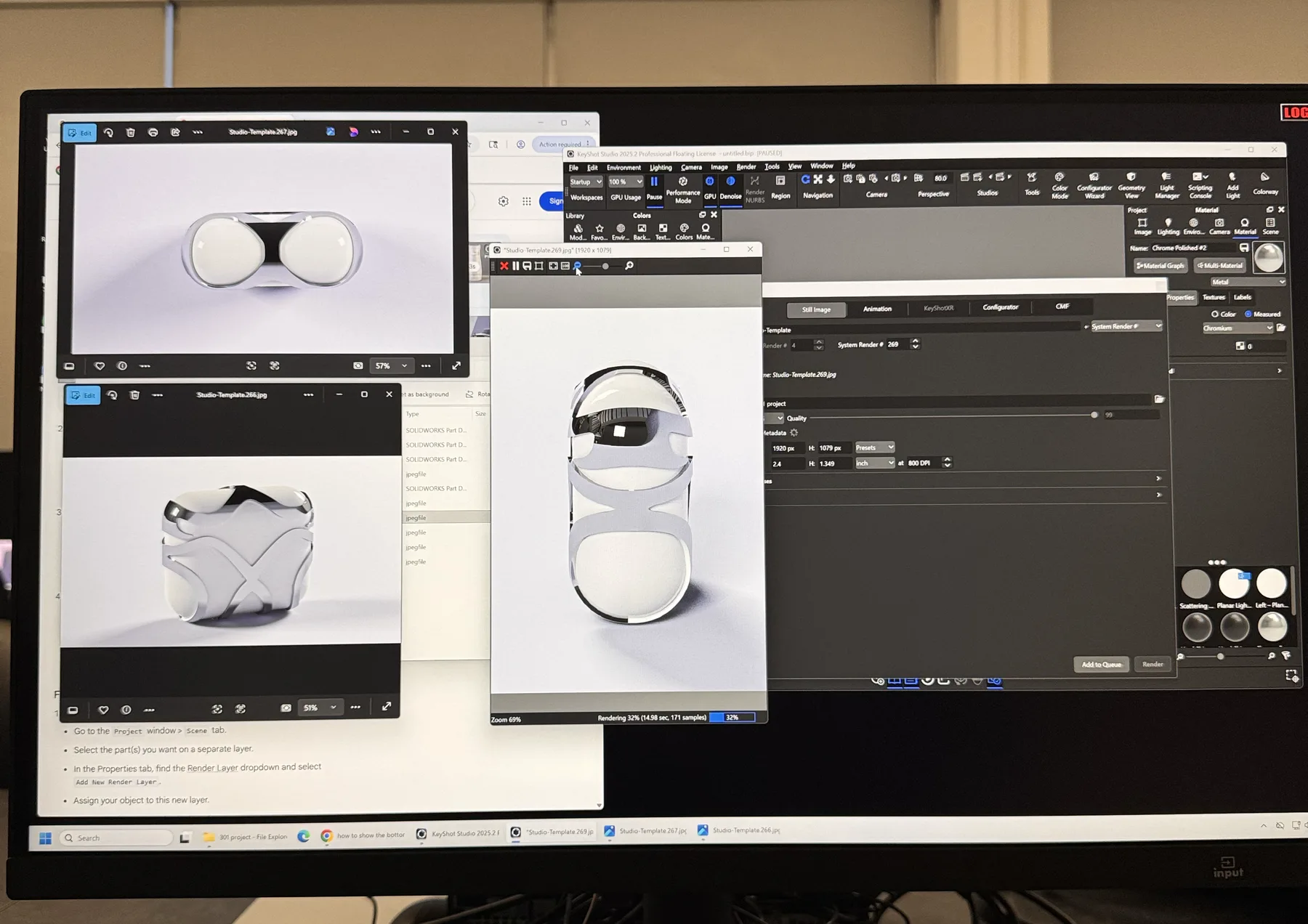Switch to the Animation render tab
Screen dimensions: 1308x924
click(x=877, y=309)
